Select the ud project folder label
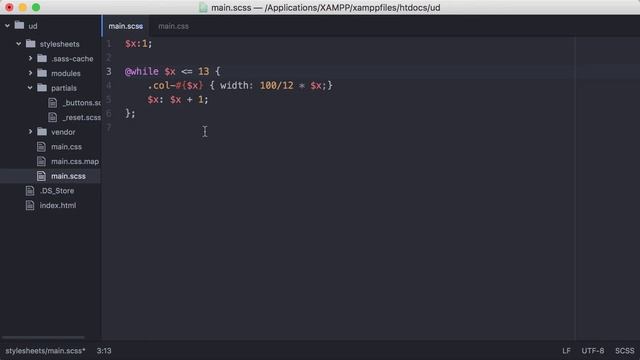Screen dimensions: 640x360 (33, 26)
